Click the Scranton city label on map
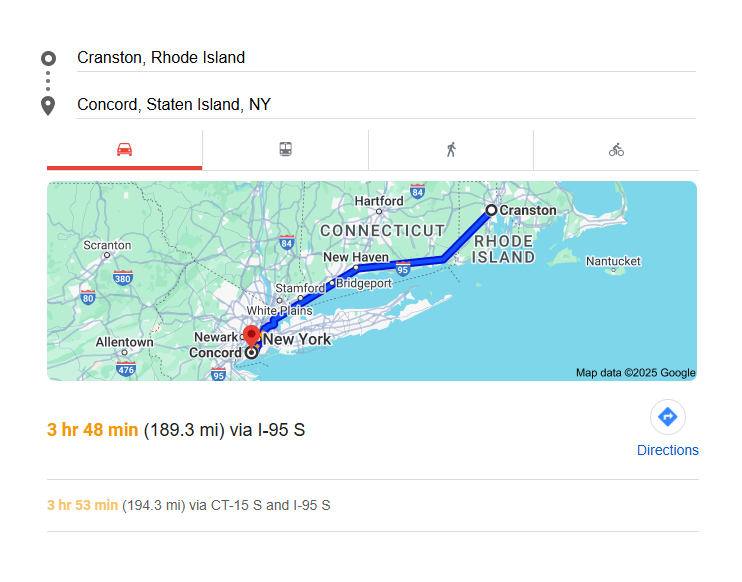742x582 pixels. (x=107, y=245)
